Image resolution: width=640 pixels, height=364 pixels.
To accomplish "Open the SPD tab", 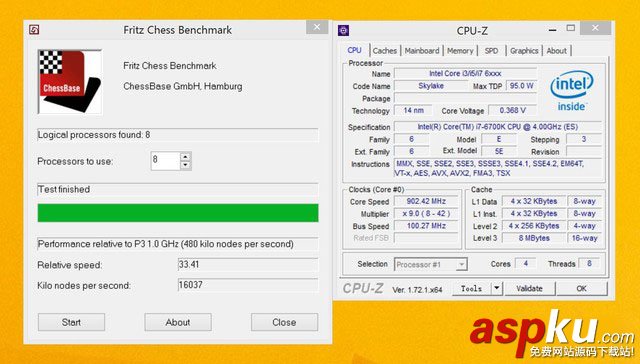I will (491, 51).
